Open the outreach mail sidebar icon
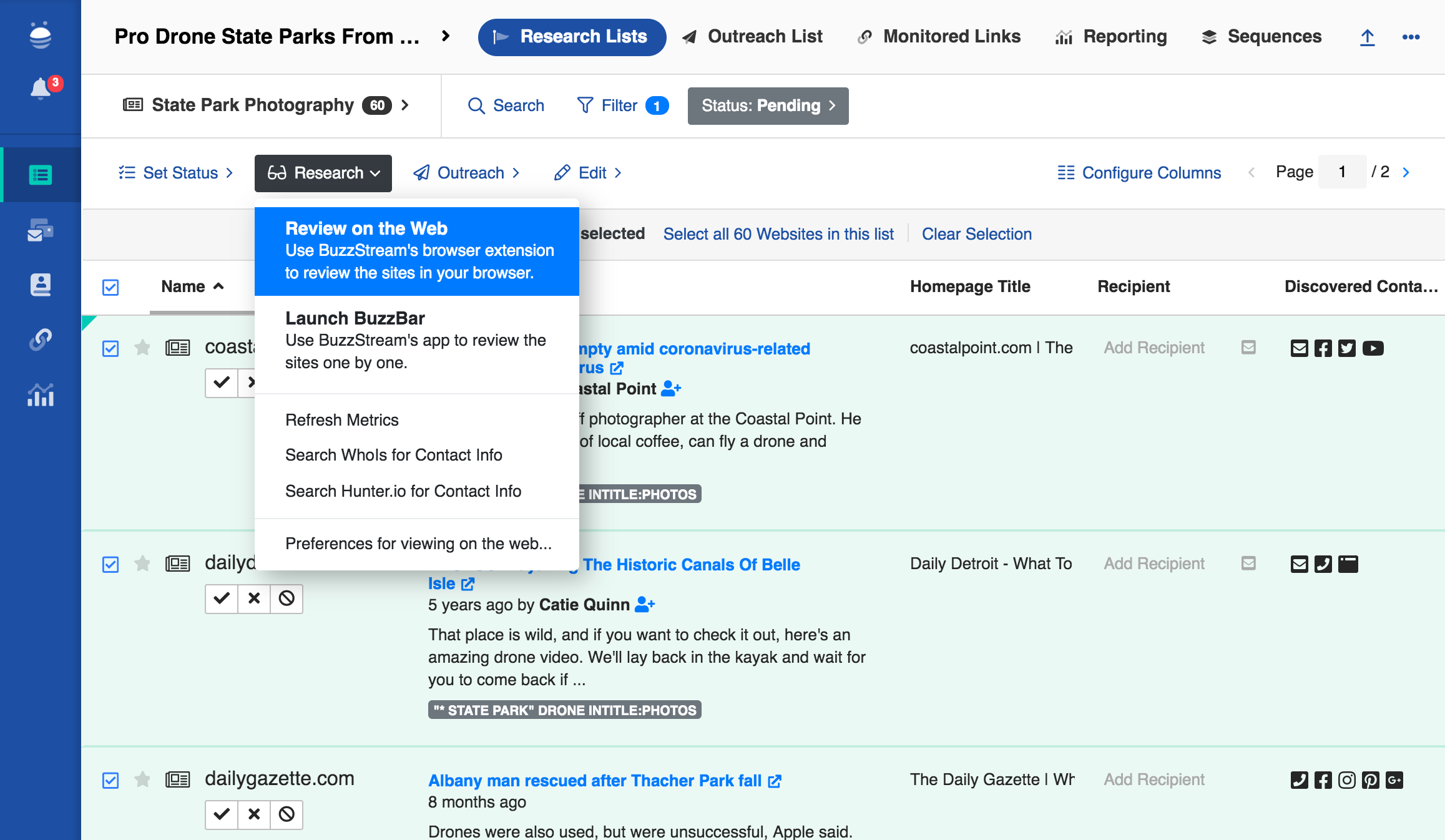 [x=41, y=230]
